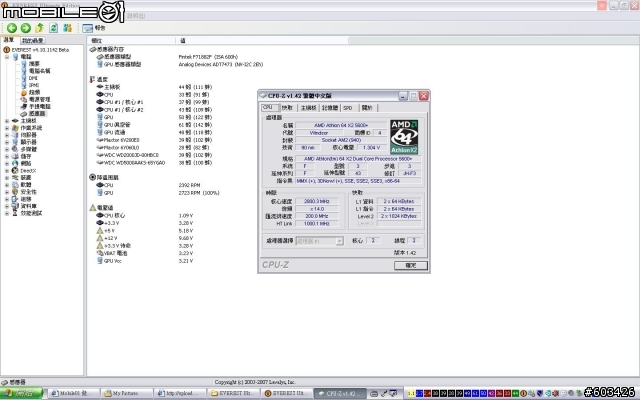Click the green Forward arrow in EVEREST toolbar
The image size is (640, 400).
point(26,28)
